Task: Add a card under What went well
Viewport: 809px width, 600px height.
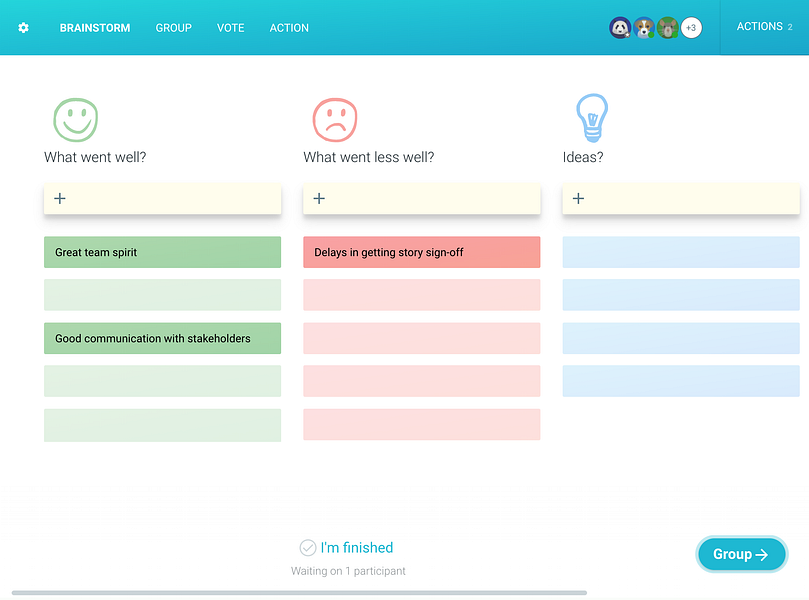Action: click(x=163, y=199)
